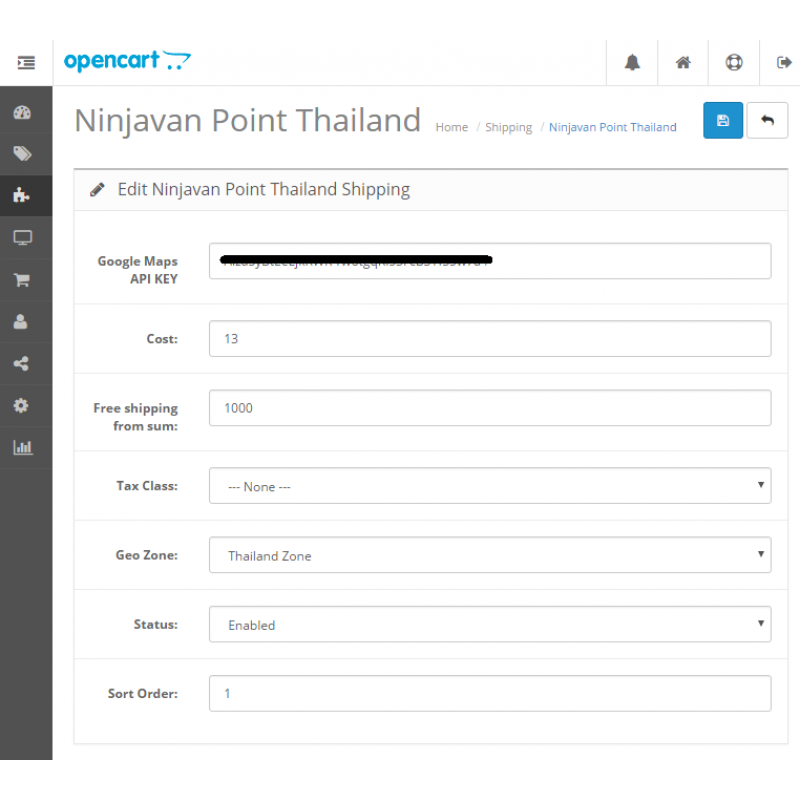Save settings with the blue save button
This screenshot has width=800, height=800.
point(723,121)
